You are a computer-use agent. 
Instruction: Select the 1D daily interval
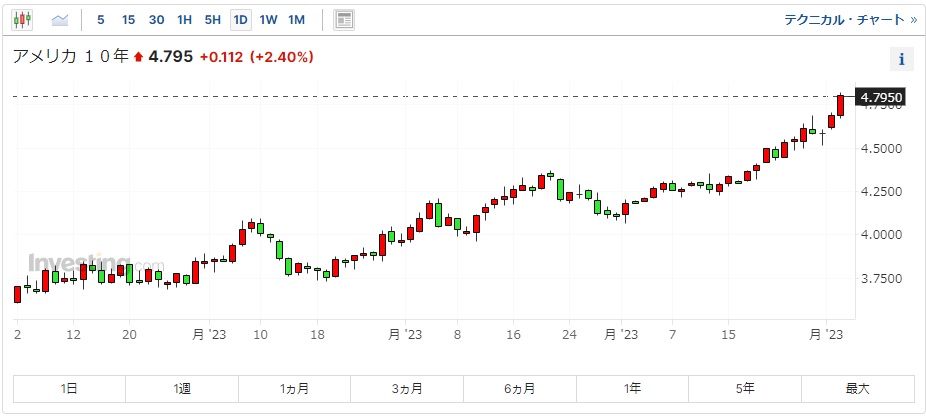coord(240,20)
